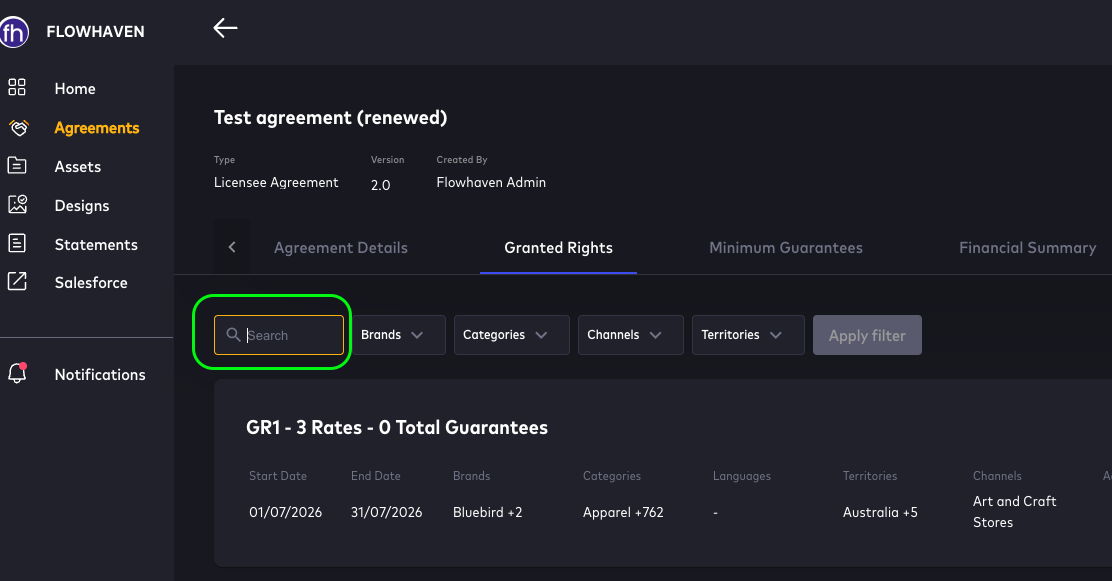
Task: Click the Apparel +762 categories value
Action: click(x=623, y=512)
